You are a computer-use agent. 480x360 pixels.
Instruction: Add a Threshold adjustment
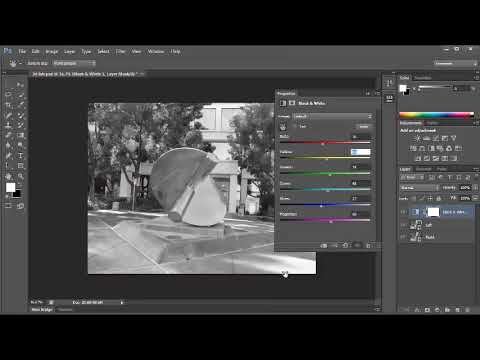[x=436, y=158]
